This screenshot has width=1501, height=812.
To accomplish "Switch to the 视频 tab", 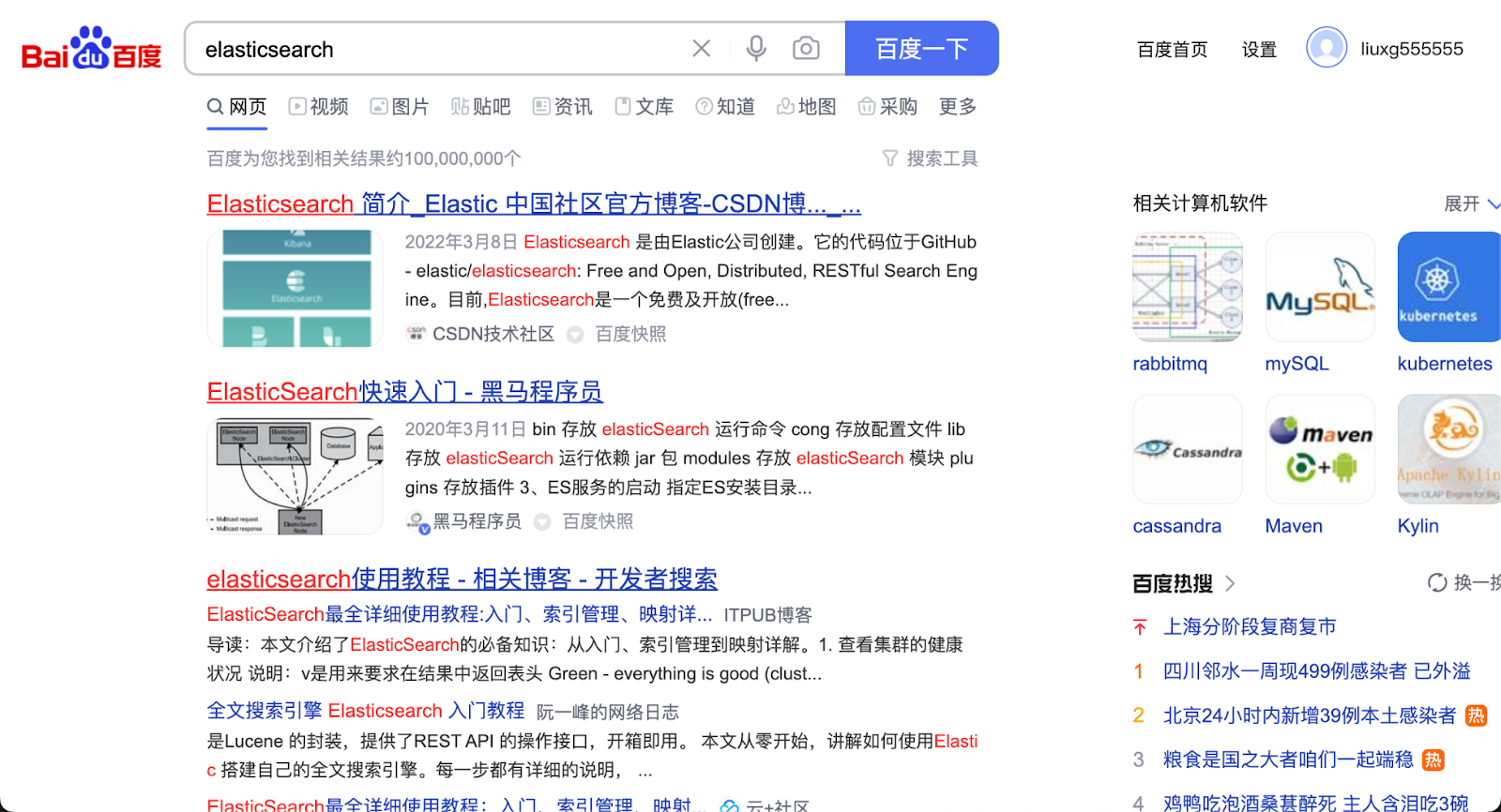I will tap(318, 107).
